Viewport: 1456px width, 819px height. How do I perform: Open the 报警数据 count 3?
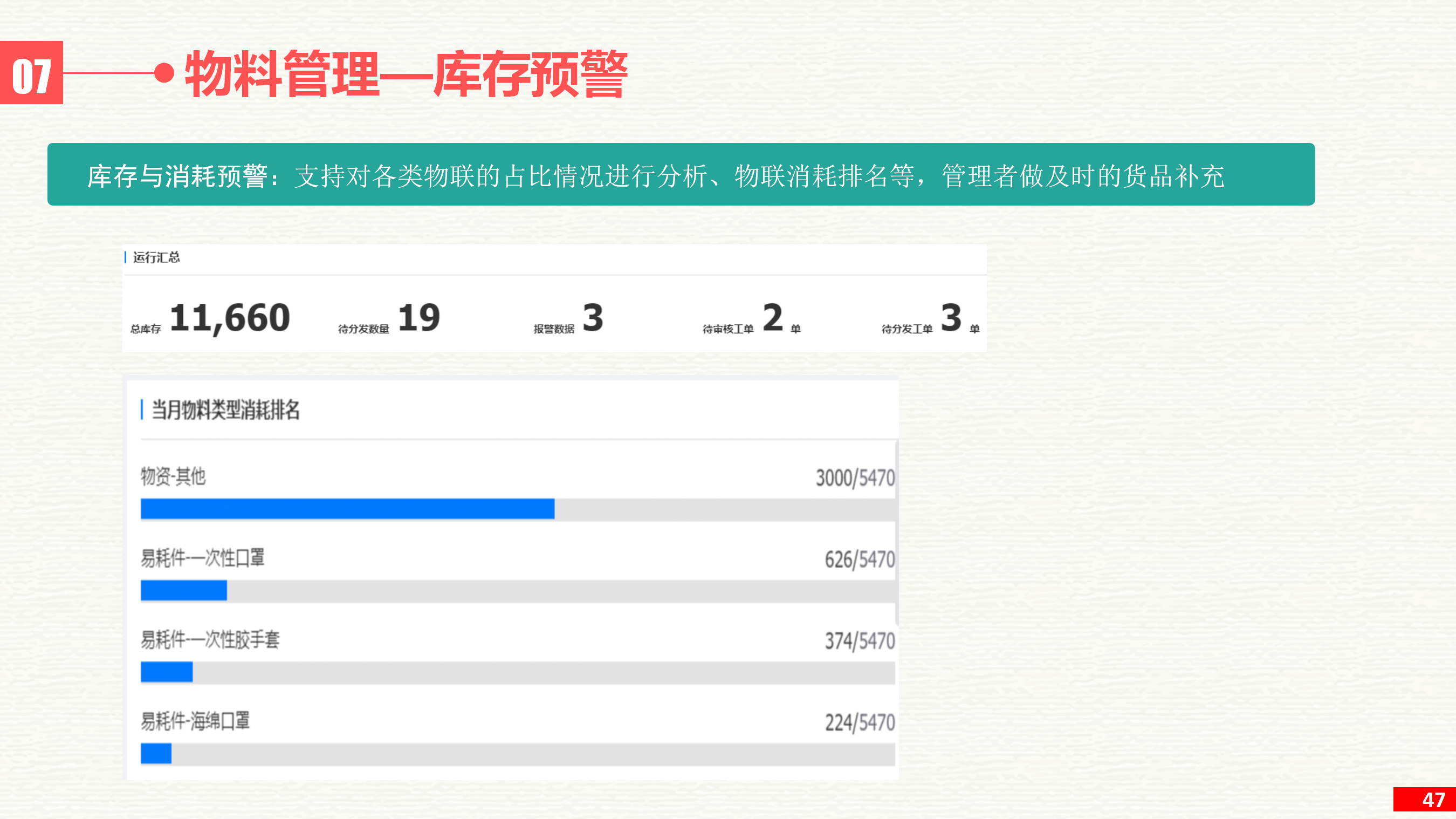tap(593, 317)
